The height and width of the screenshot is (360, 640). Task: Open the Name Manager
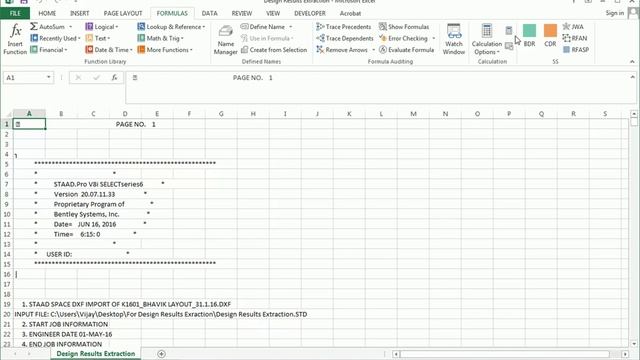(225, 40)
